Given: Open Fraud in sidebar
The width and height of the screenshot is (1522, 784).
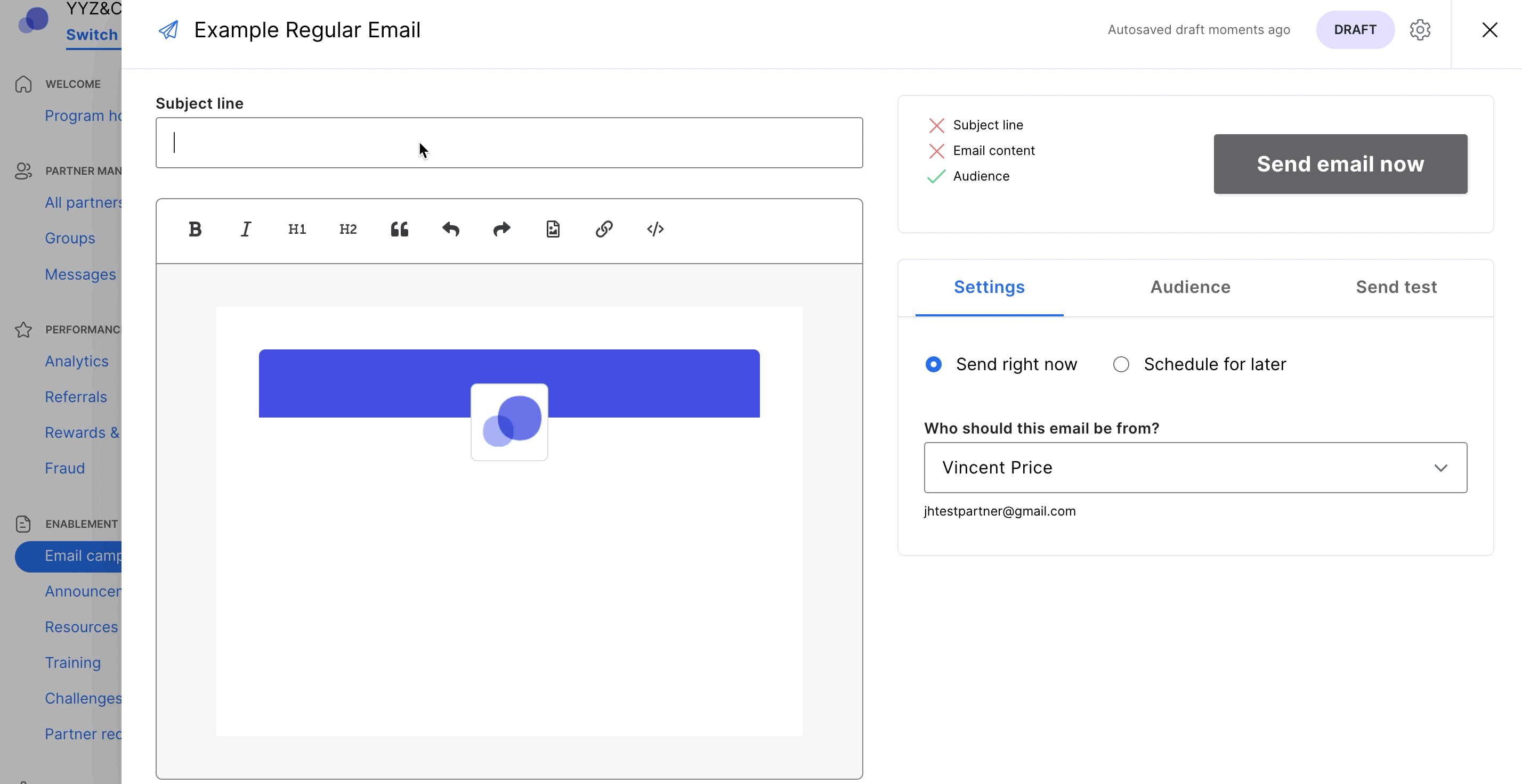Looking at the screenshot, I should (x=65, y=468).
